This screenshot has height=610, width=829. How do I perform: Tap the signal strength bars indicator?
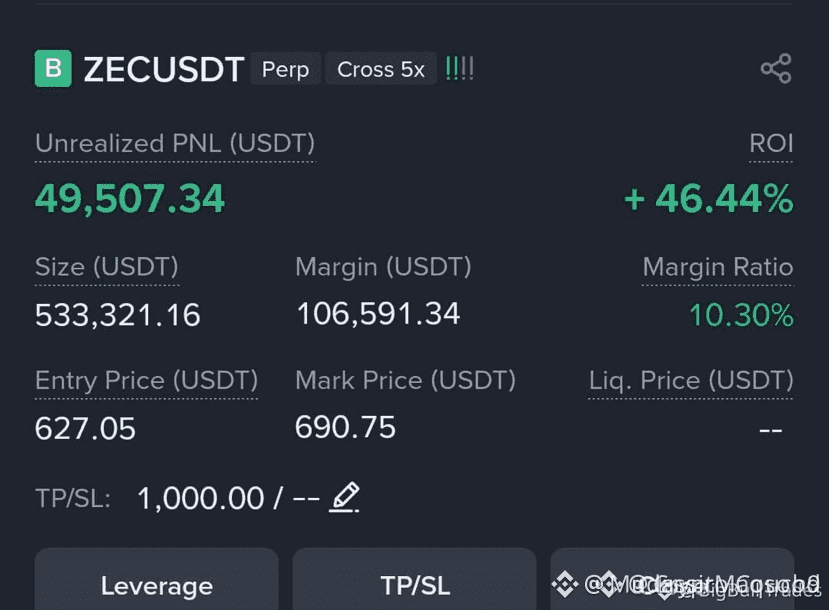[x=459, y=69]
